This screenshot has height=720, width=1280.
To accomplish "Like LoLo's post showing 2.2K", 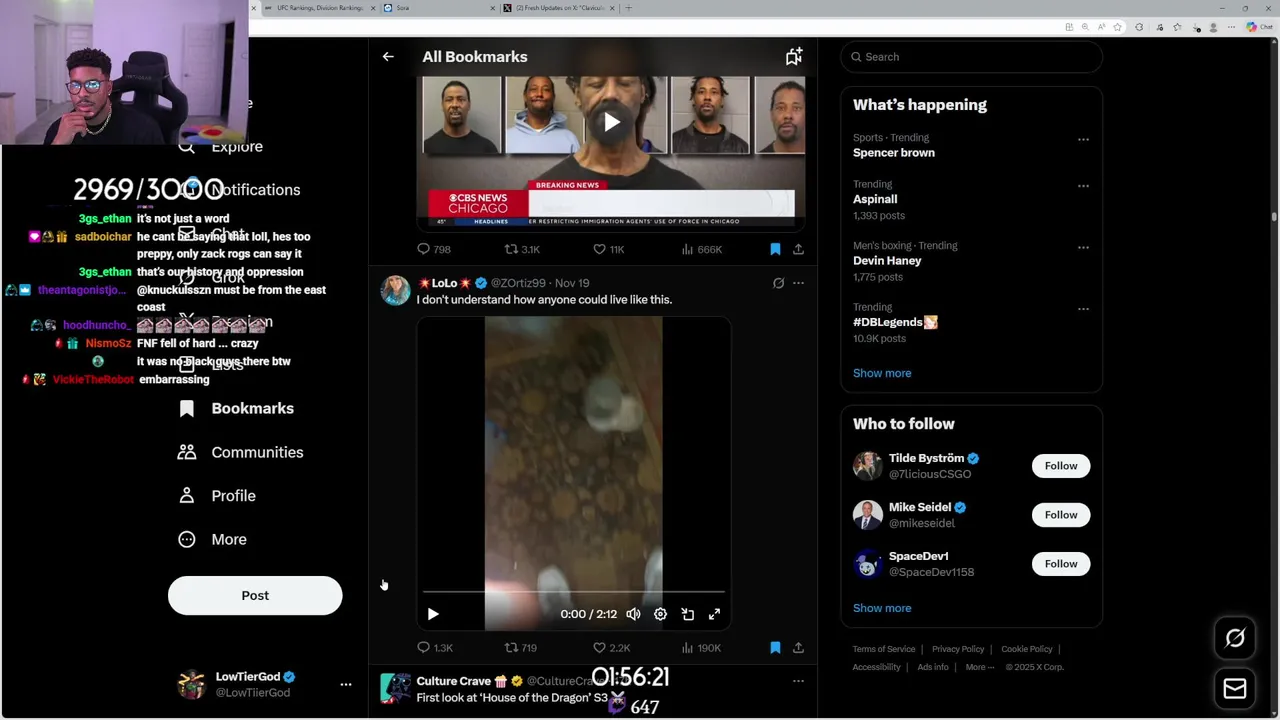I will pyautogui.click(x=611, y=648).
